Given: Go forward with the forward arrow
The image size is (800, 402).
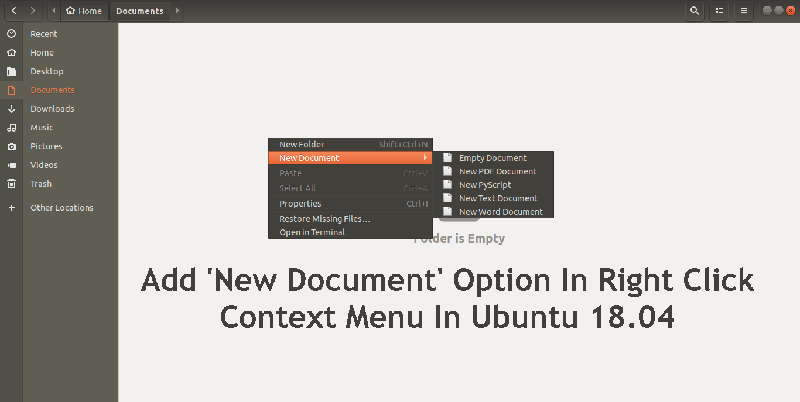Looking at the screenshot, I should (x=33, y=10).
